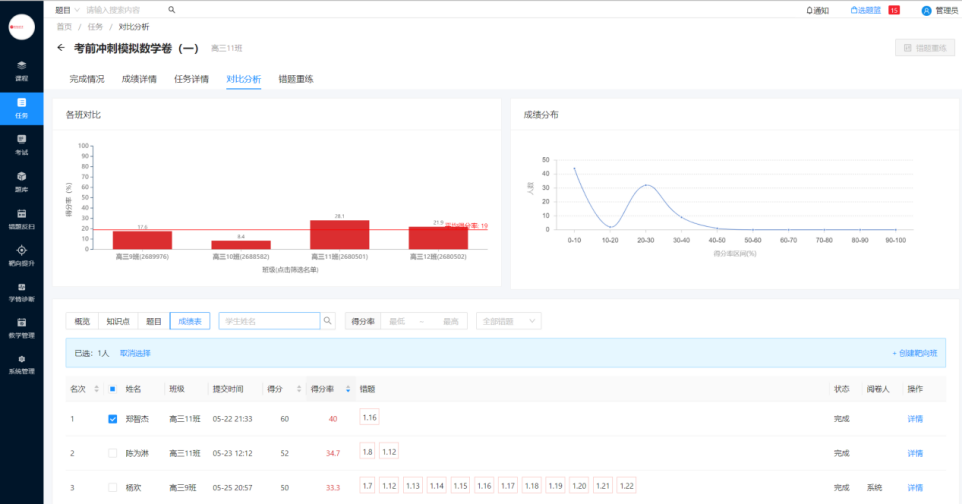Open the 通知 bell notifications

(817, 10)
